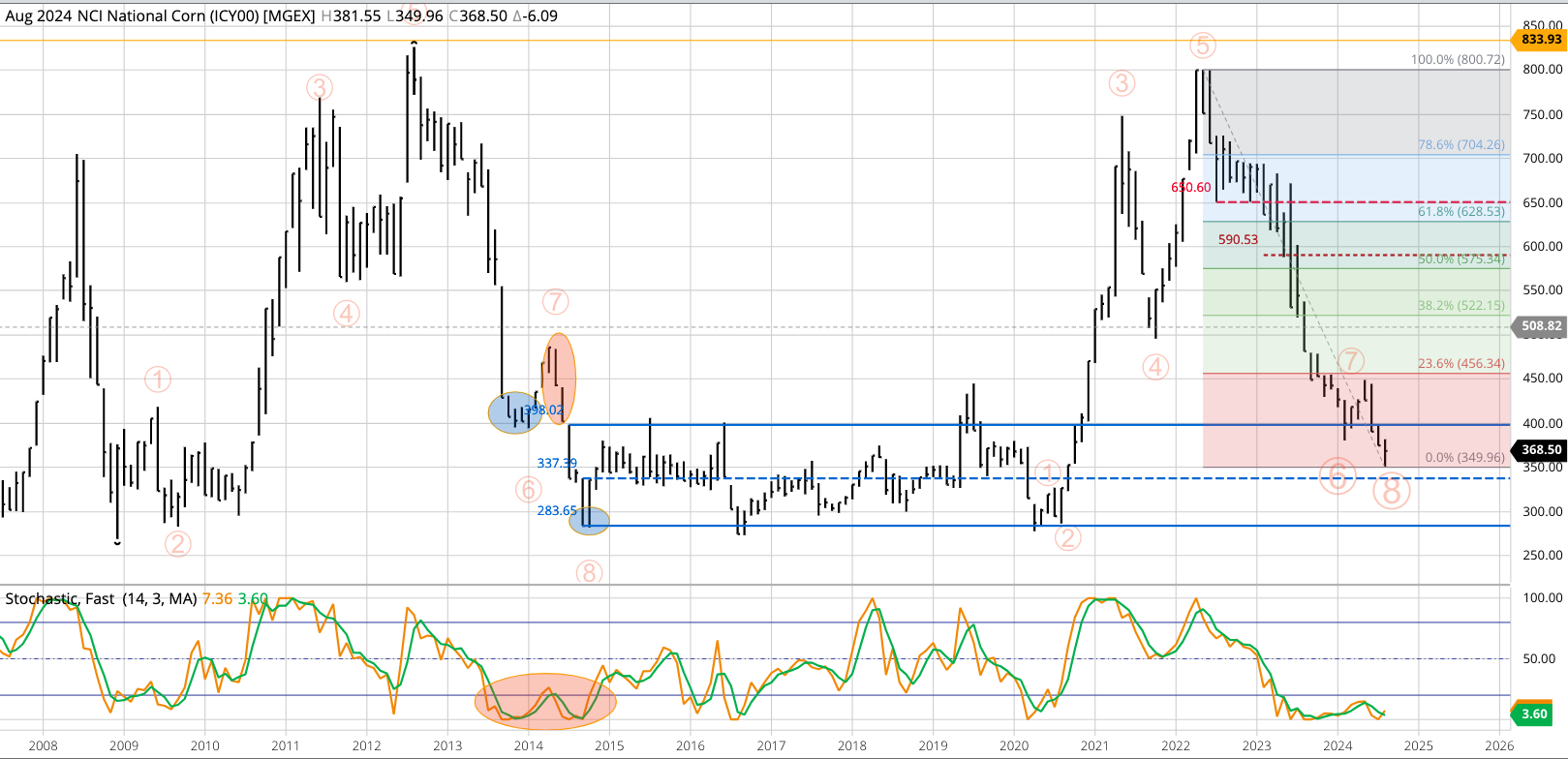Image resolution: width=1568 pixels, height=759 pixels.
Task: Click the 2020 year mark on the time axis
Action: (1014, 745)
